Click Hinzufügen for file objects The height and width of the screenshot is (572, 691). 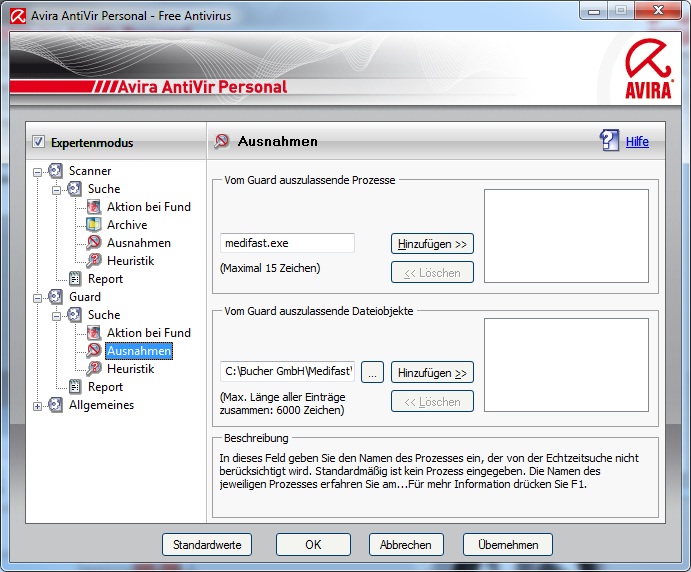(x=432, y=373)
